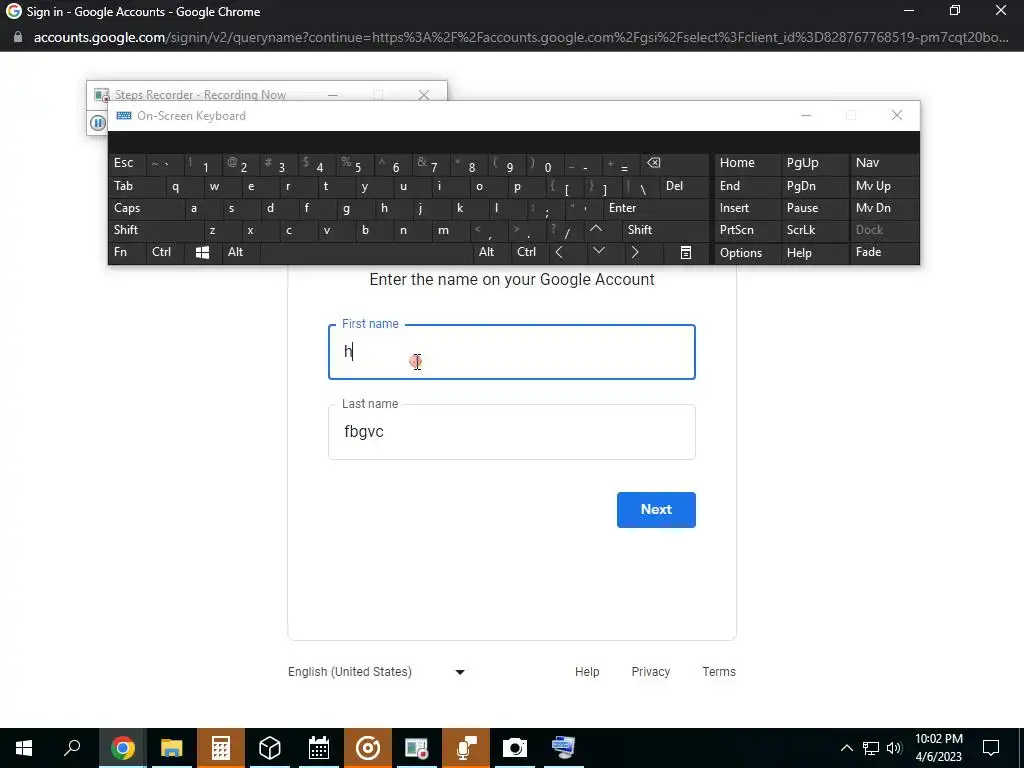Viewport: 1024px width, 768px height.
Task: Open Calculator from the taskbar
Action: tap(221, 748)
